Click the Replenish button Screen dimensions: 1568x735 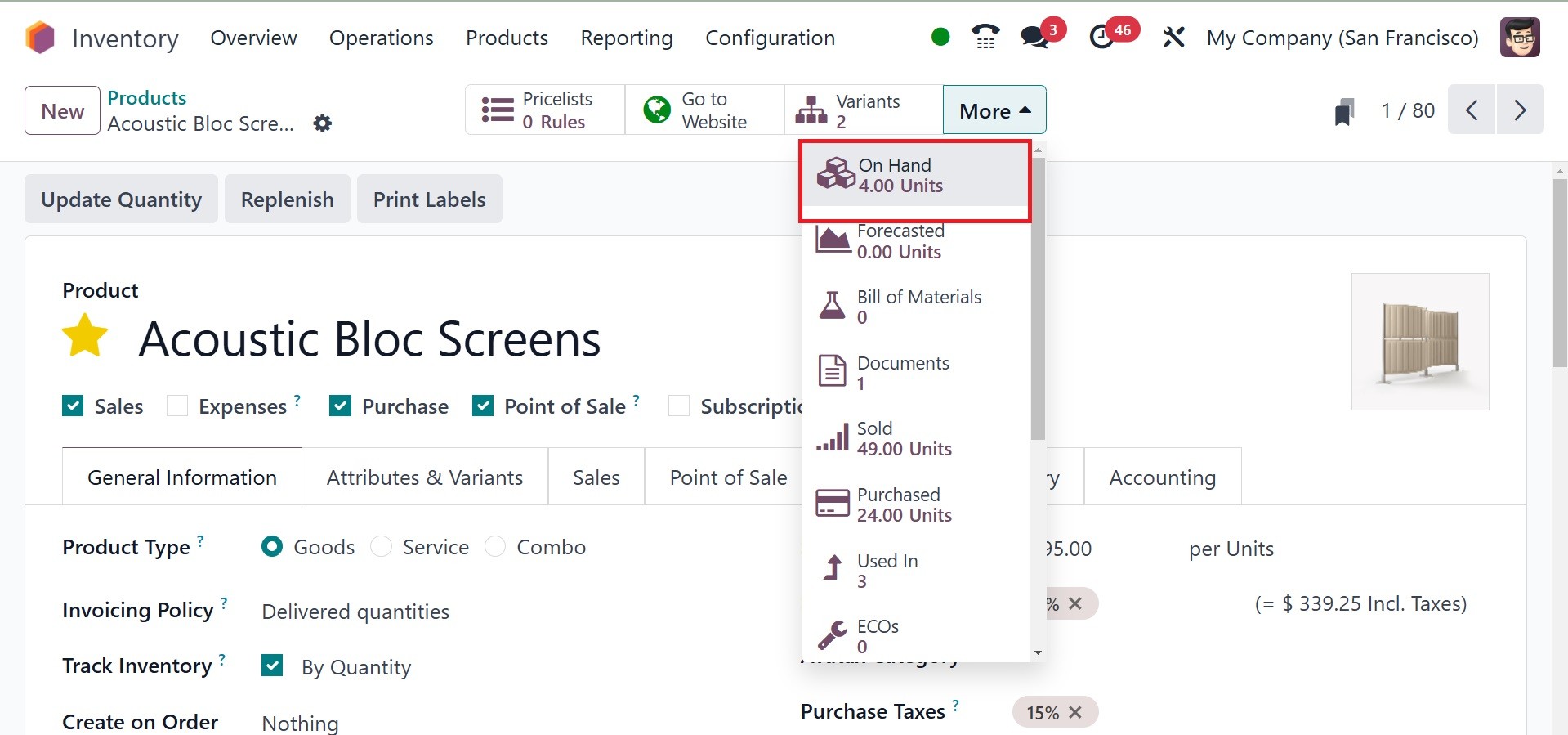coord(288,199)
